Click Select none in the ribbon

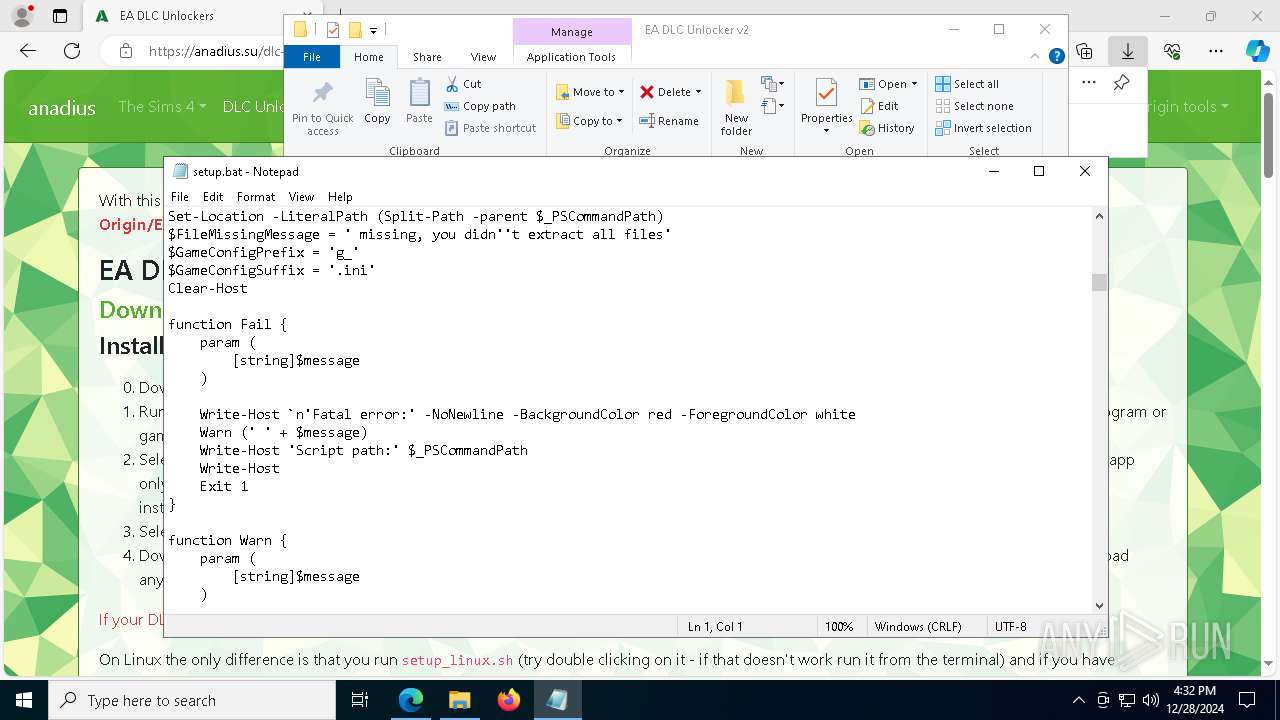974,106
